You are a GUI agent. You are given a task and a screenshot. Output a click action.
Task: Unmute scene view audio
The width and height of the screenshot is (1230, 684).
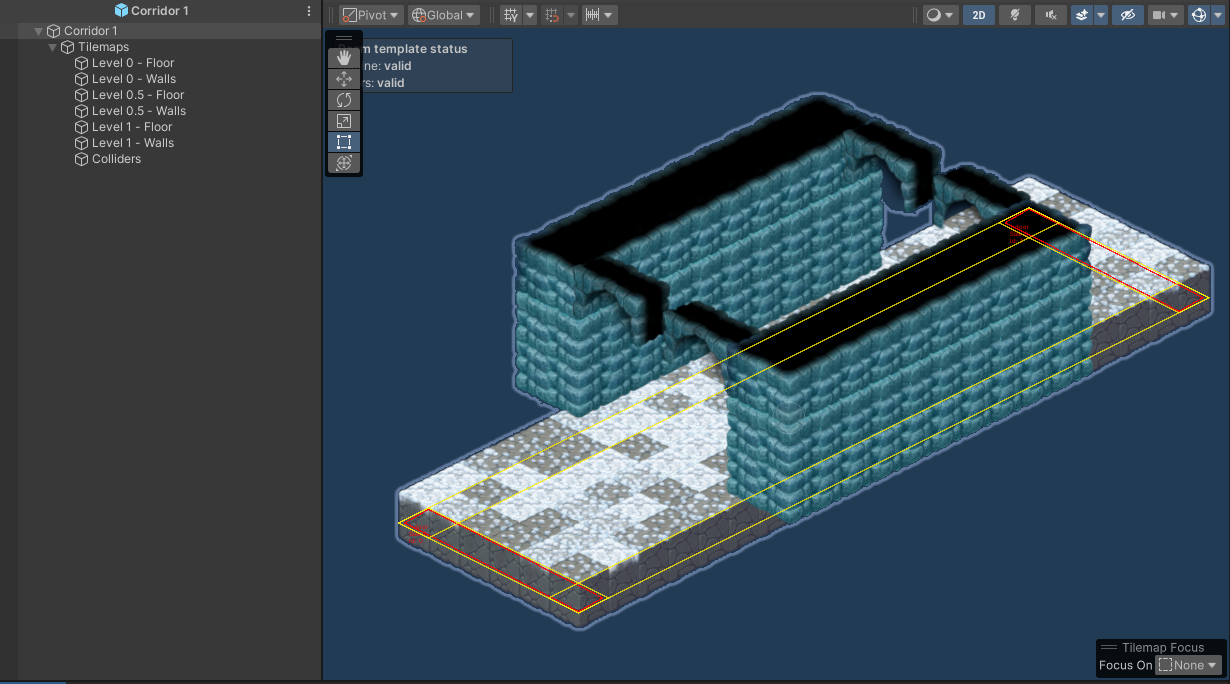tap(1050, 15)
